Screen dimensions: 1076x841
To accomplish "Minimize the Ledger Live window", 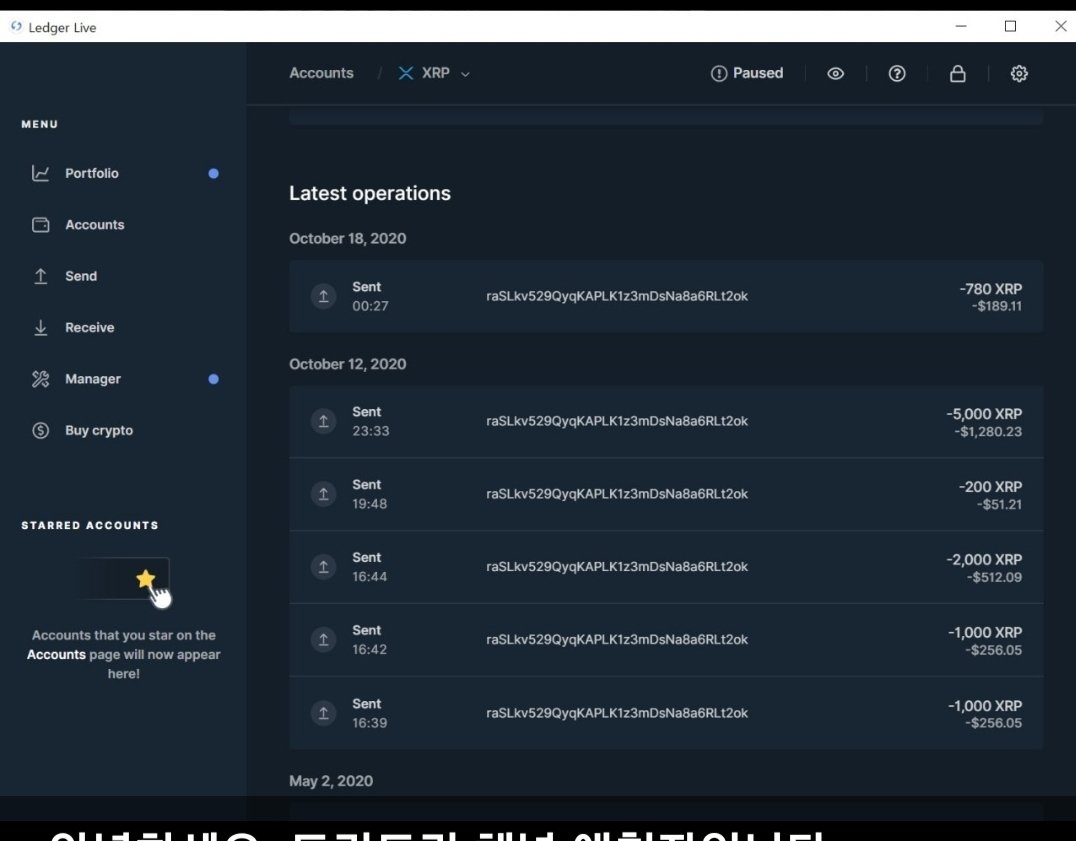I will [961, 26].
